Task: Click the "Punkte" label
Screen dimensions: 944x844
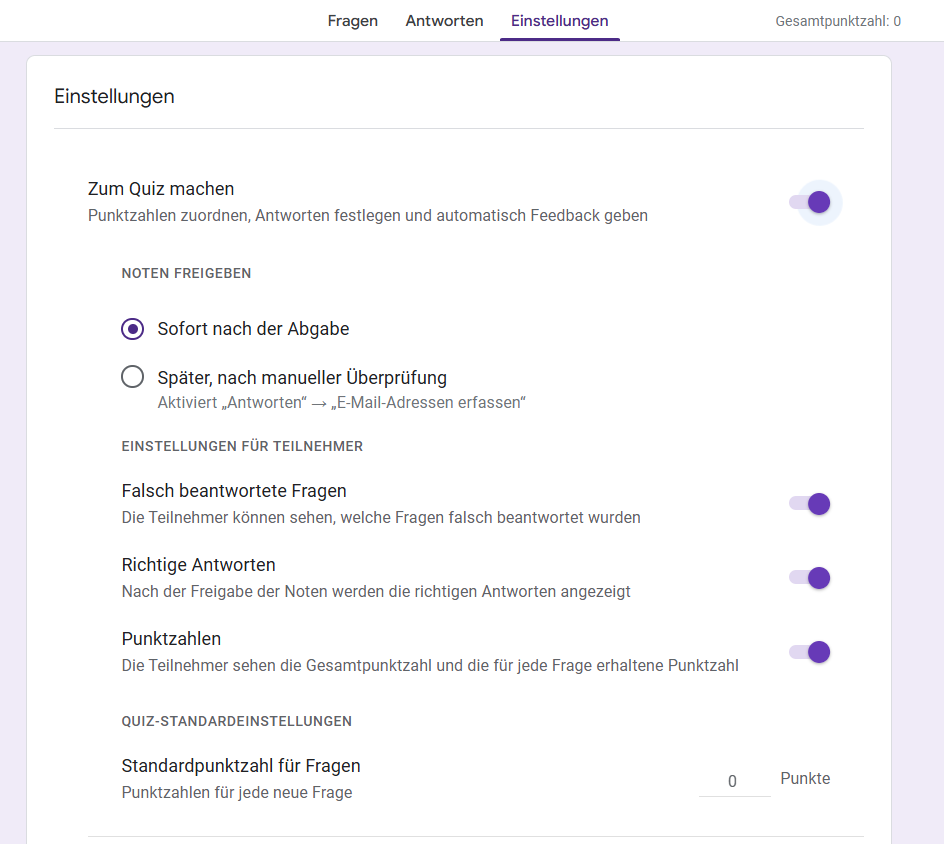Action: pyautogui.click(x=804, y=778)
